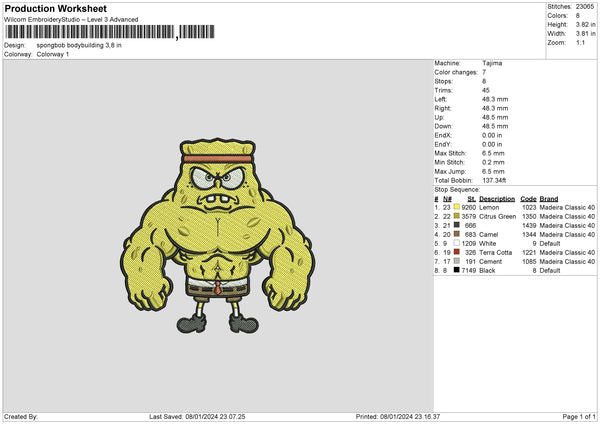The height and width of the screenshot is (424, 600).
Task: Click the 'Stop Sequence:' label
Action: click(457, 189)
